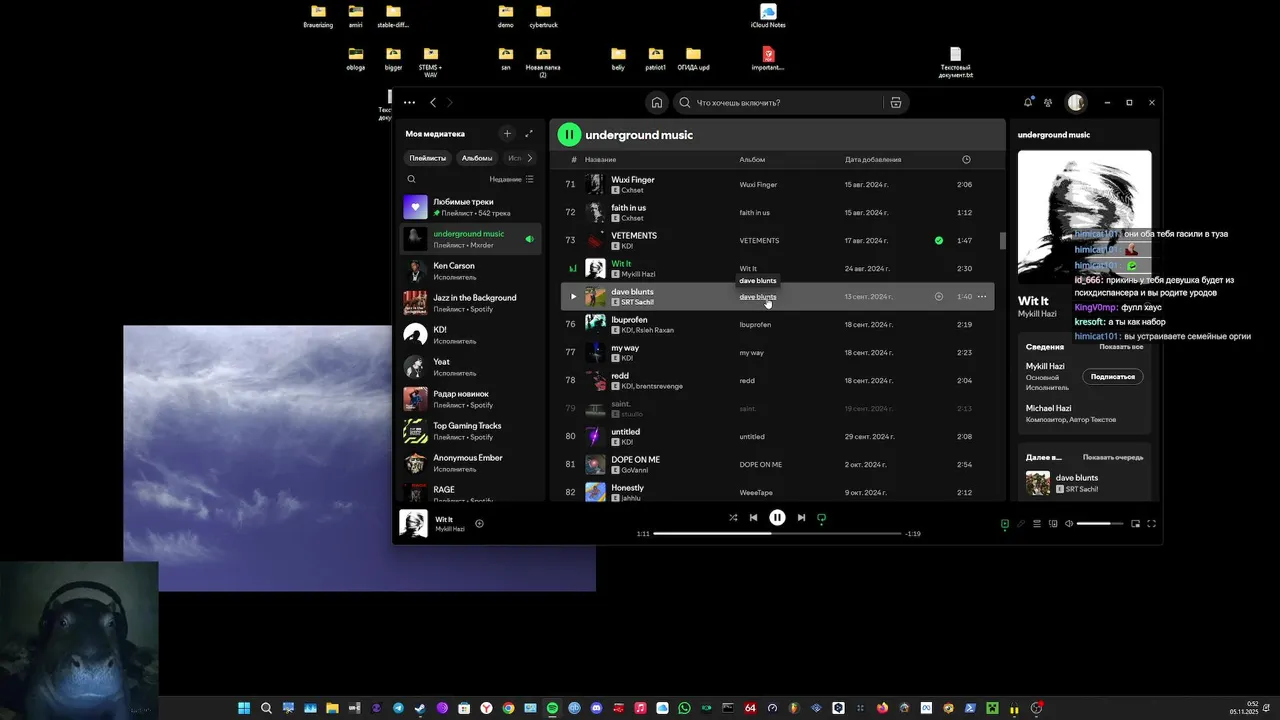Seek on the song progress bar
This screenshot has width=1280, height=720.
tap(777, 533)
